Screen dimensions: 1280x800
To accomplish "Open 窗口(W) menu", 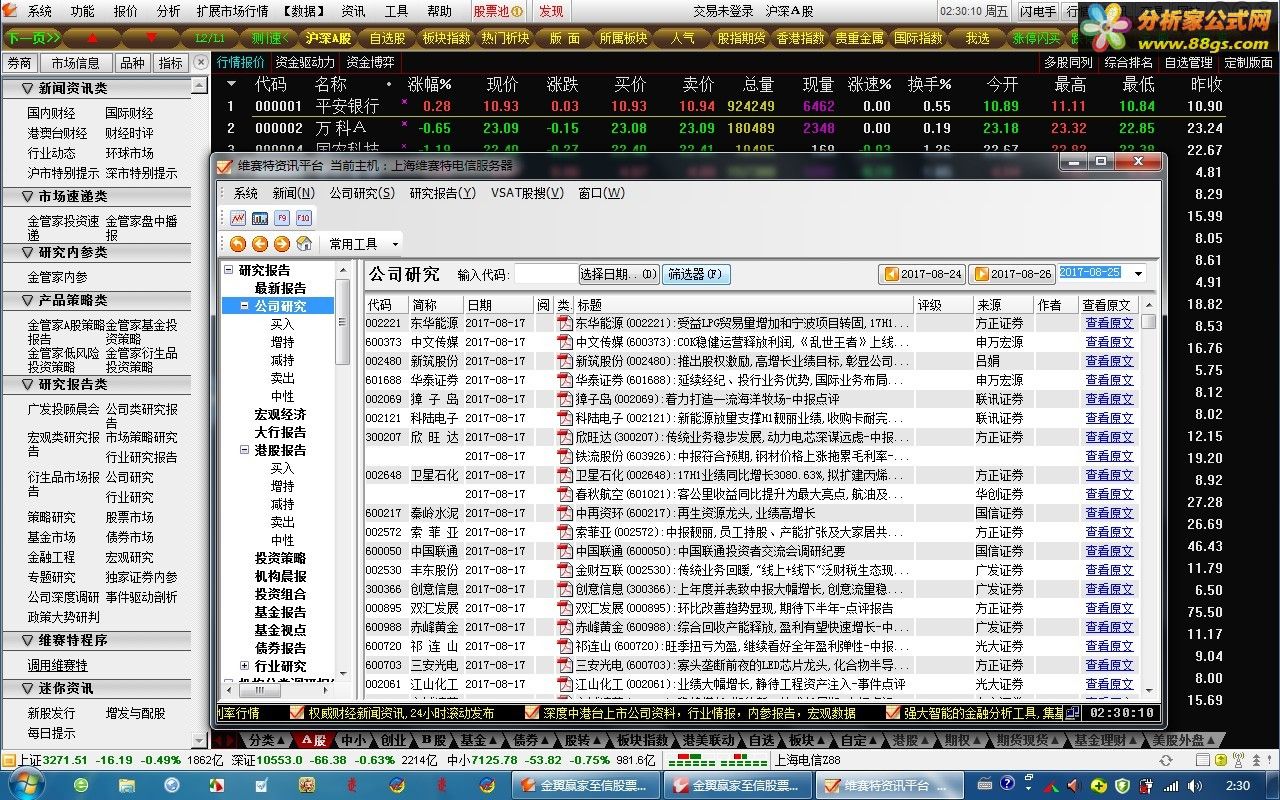I will pos(602,193).
